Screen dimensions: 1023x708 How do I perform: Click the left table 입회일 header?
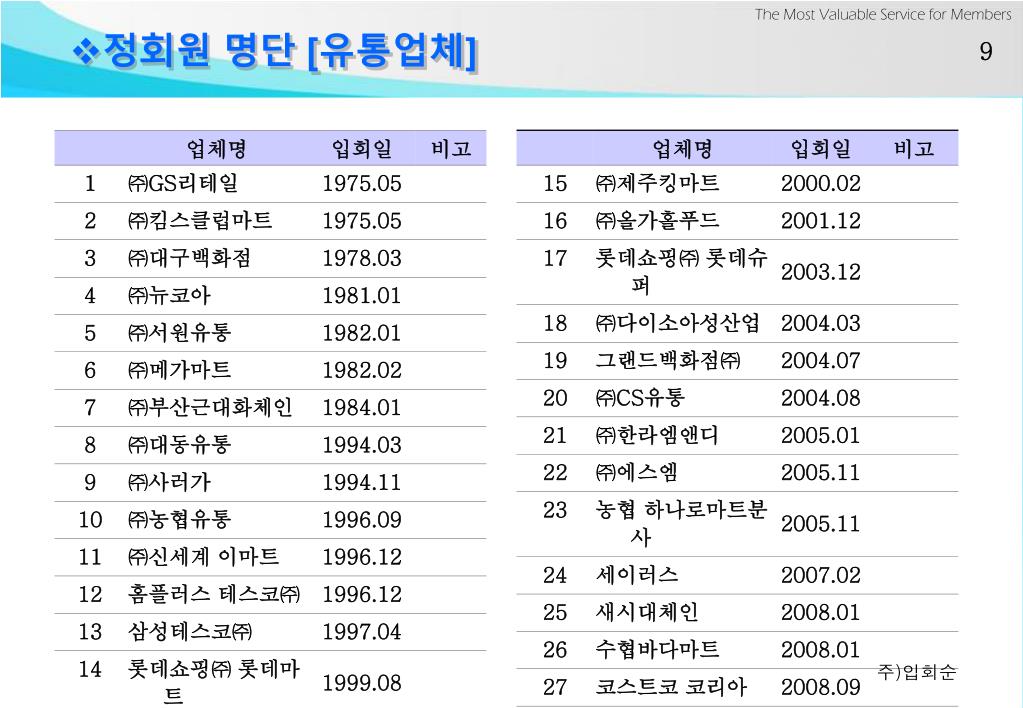coord(362,149)
